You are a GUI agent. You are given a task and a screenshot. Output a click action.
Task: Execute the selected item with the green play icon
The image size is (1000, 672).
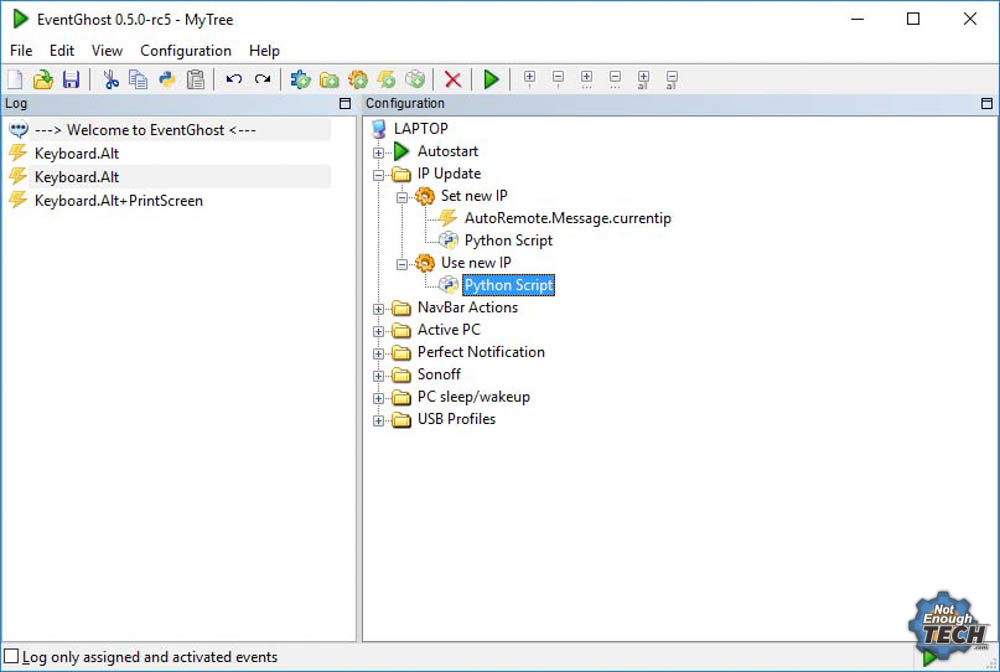coord(491,80)
